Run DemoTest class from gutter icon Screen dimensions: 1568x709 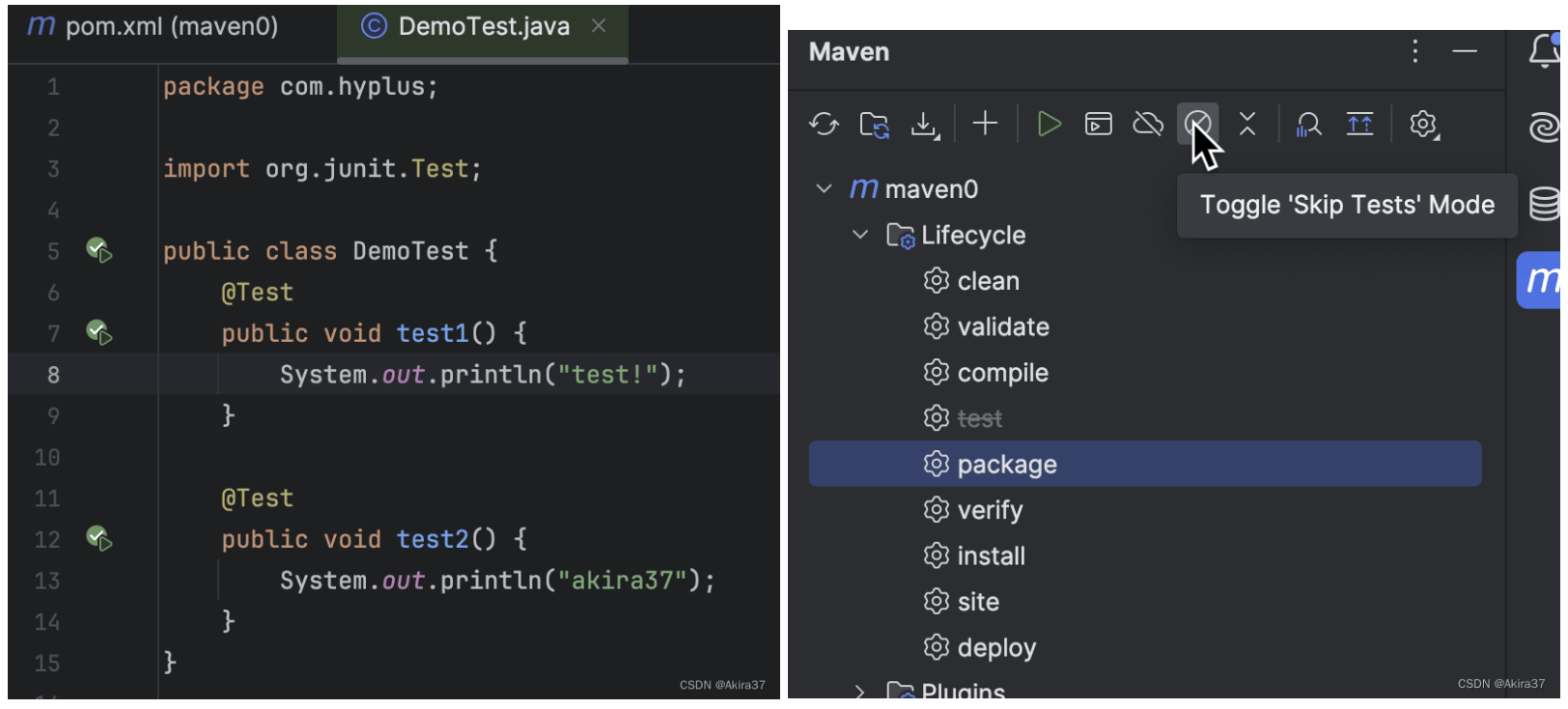[99, 251]
